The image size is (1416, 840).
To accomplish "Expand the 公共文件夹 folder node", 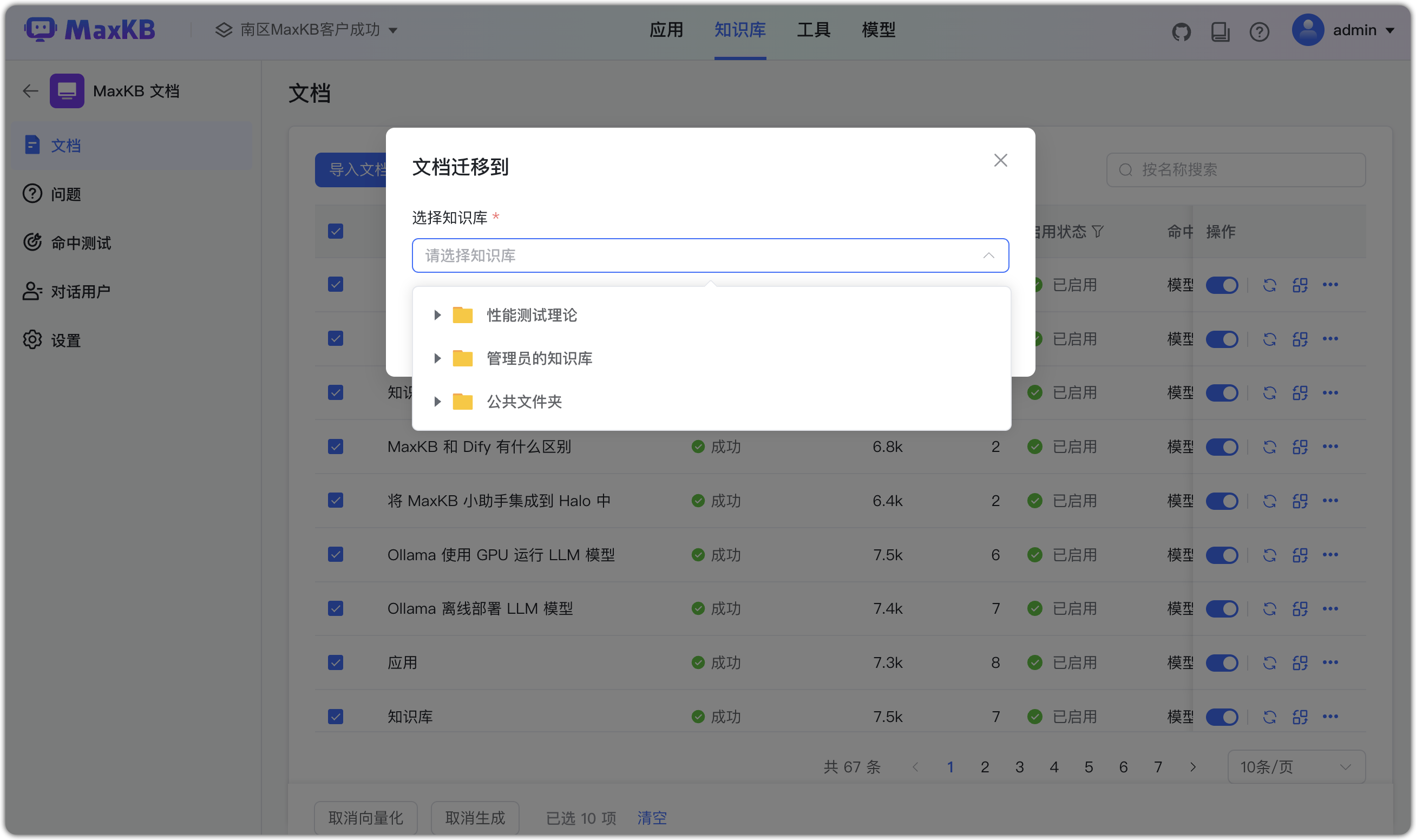I will click(x=437, y=401).
